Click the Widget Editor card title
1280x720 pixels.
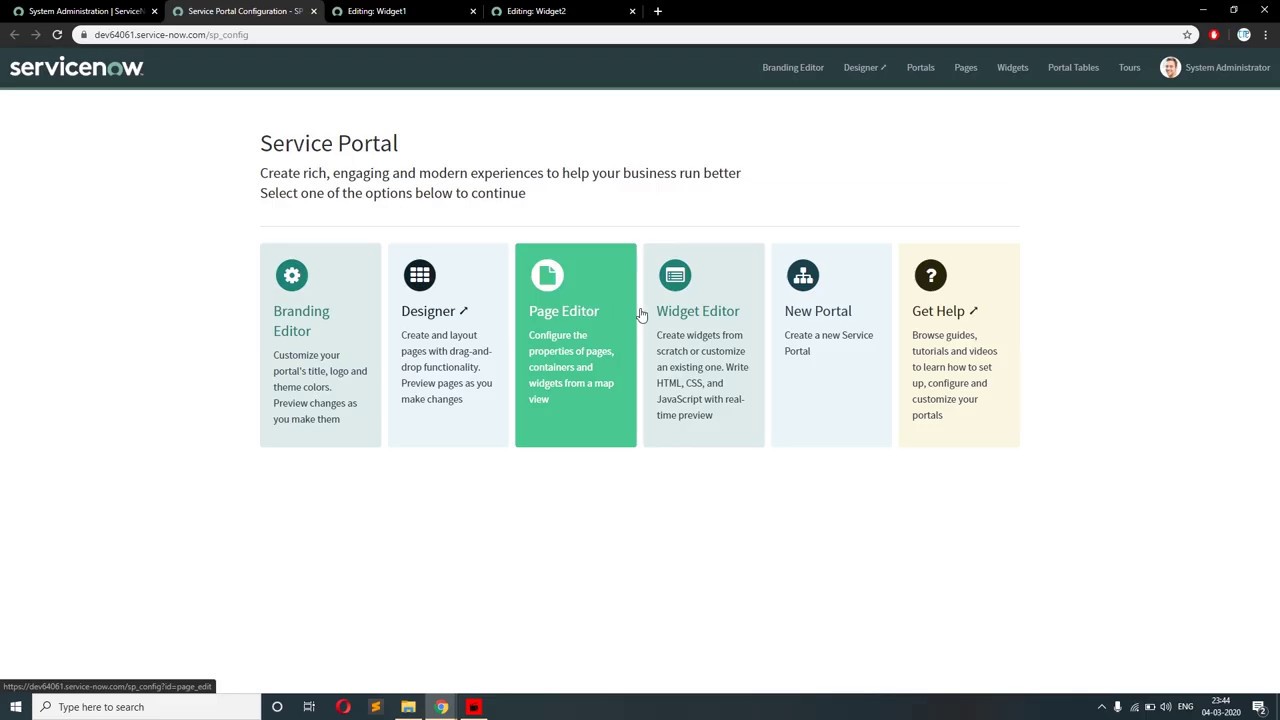[698, 311]
